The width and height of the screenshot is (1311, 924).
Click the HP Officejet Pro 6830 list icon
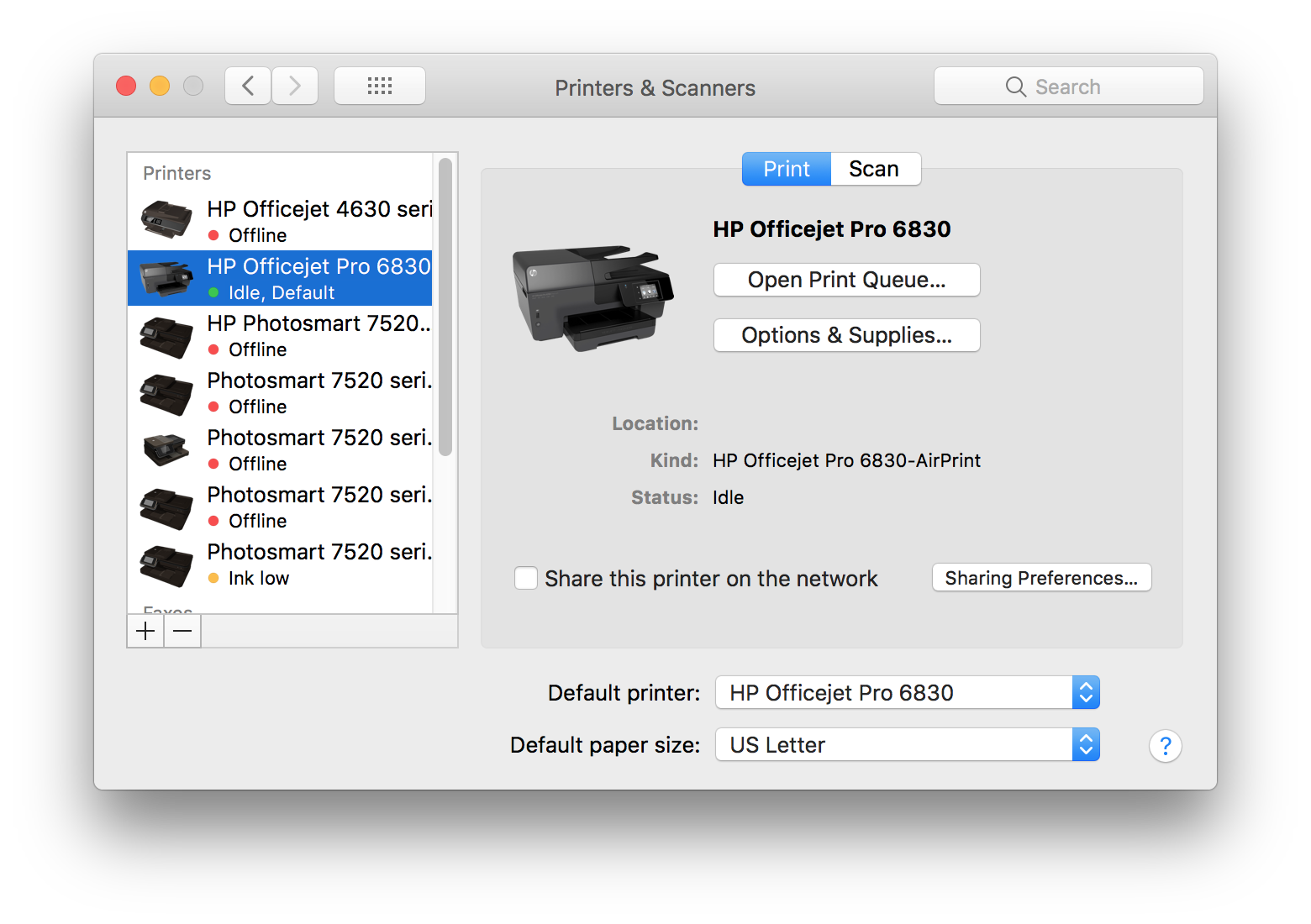click(166, 278)
